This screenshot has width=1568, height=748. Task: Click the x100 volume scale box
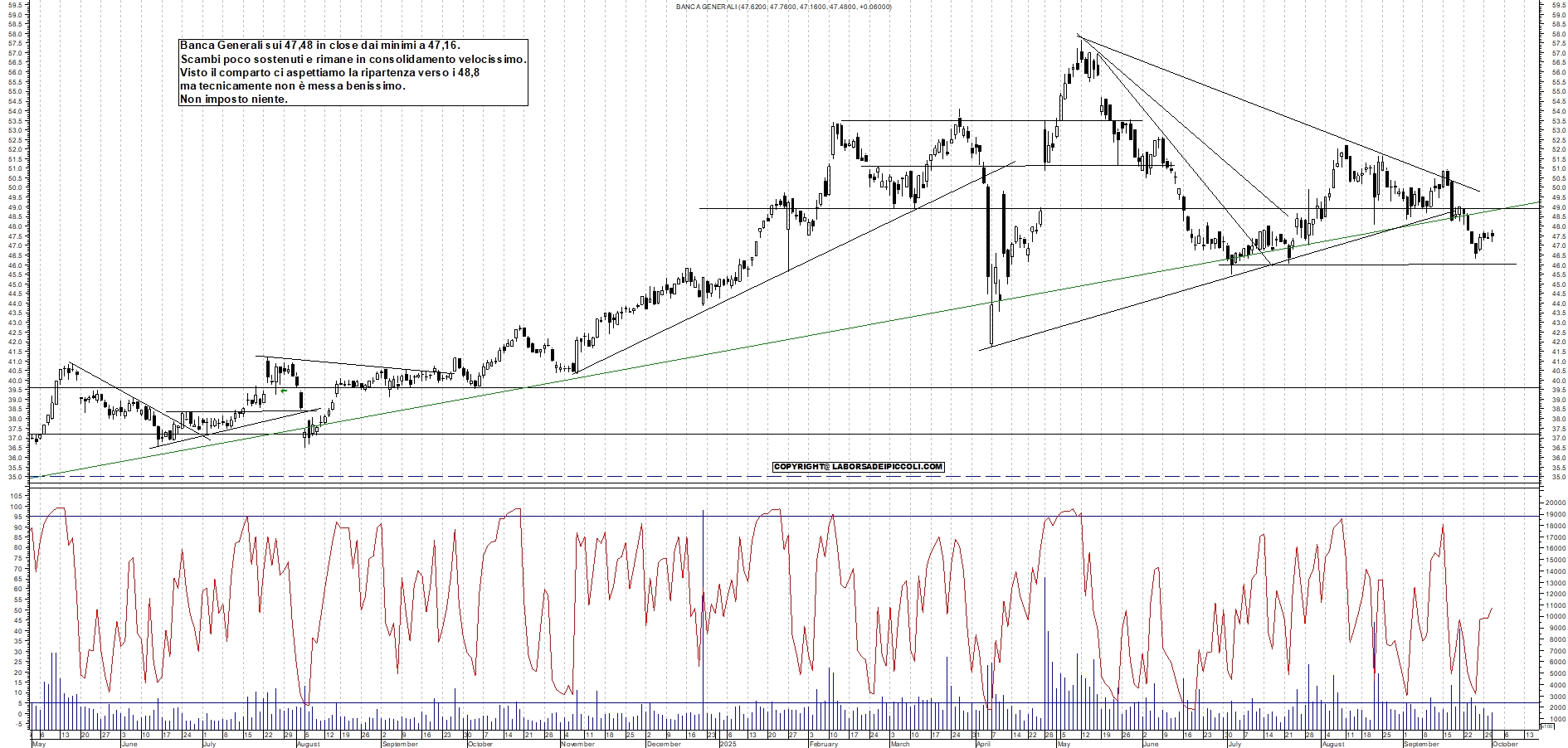coord(1546,726)
